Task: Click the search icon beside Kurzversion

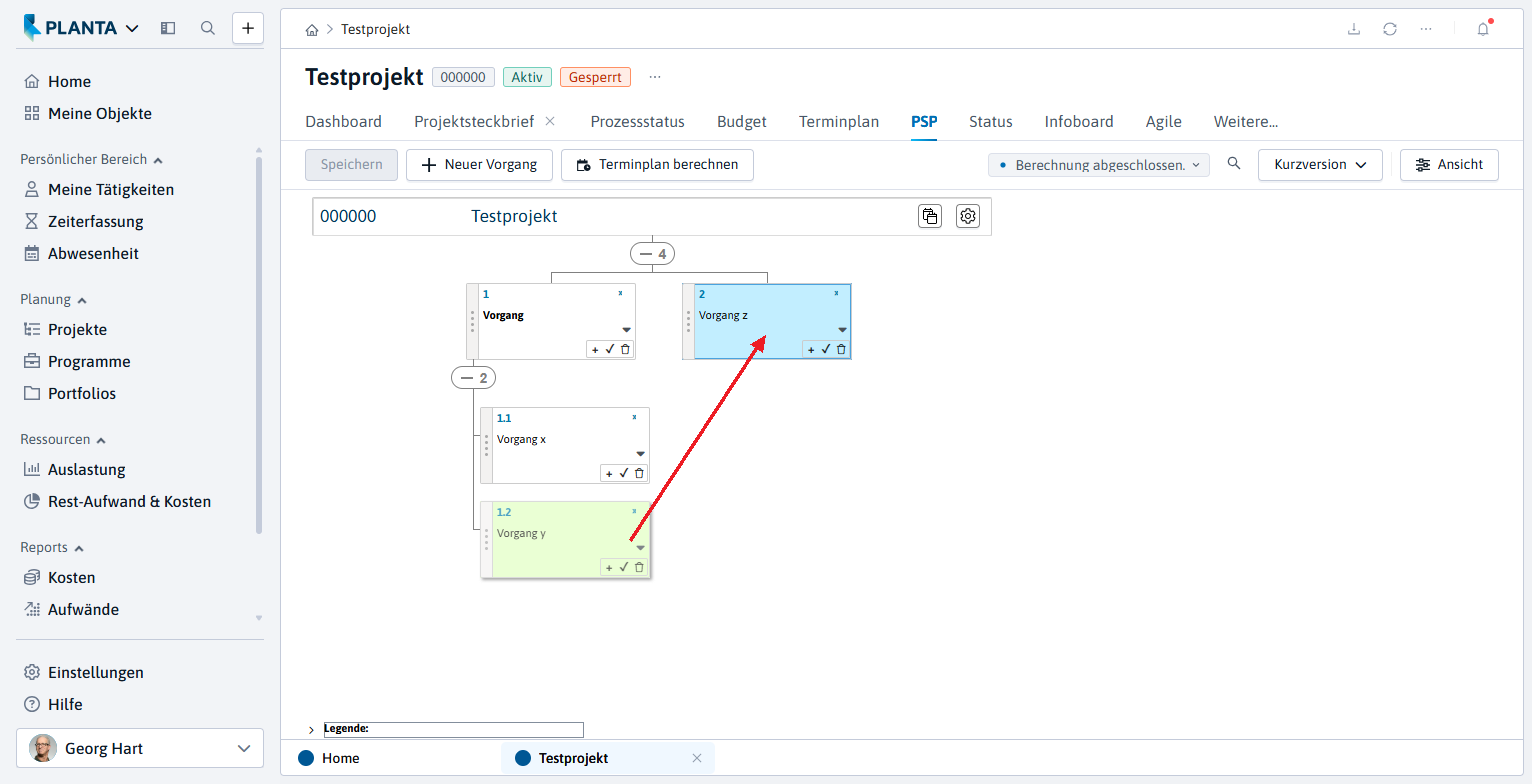Action: (1234, 164)
